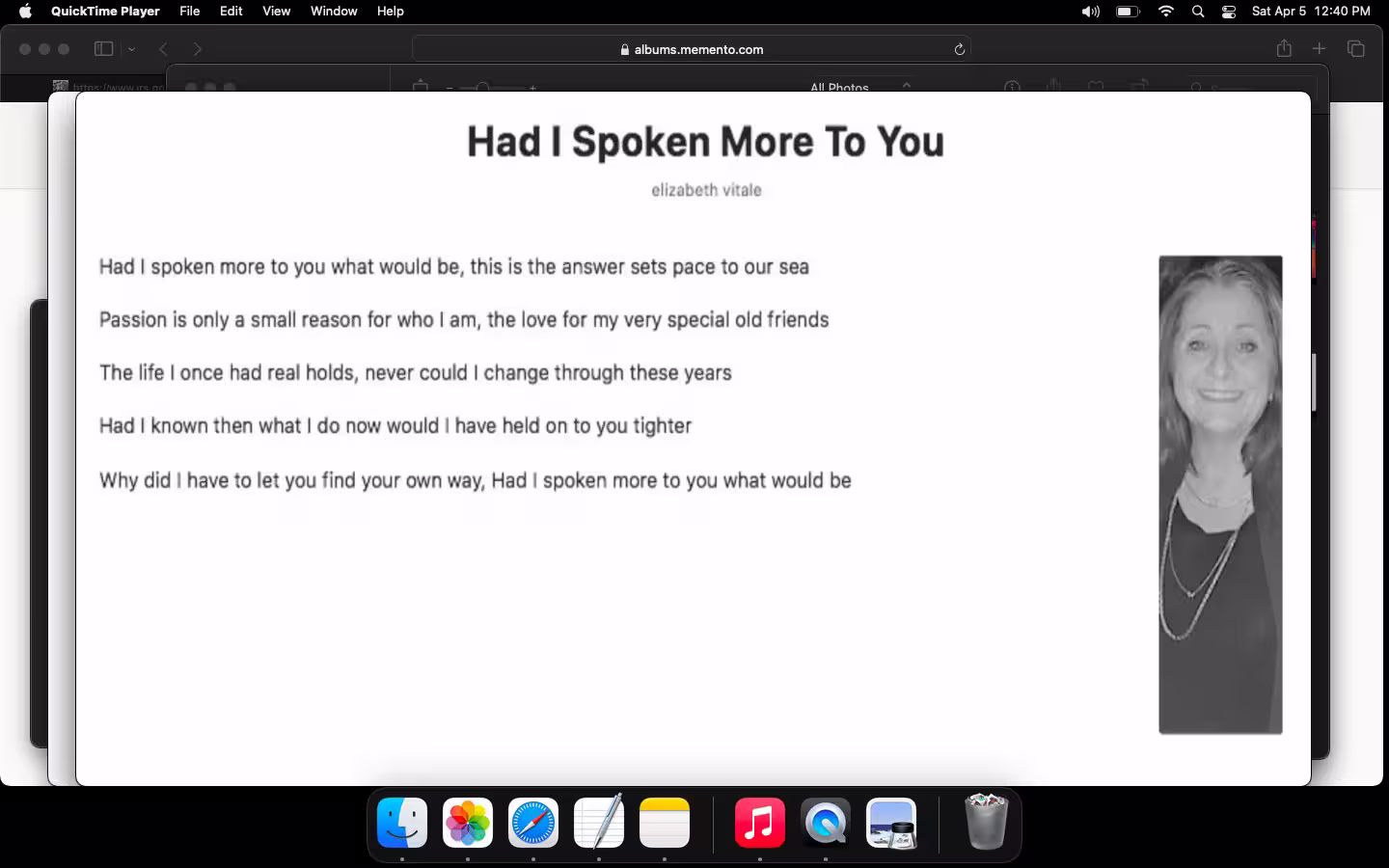Screen dimensions: 1389x868
Task: Open the QuickTime Player menu
Action: point(105,12)
